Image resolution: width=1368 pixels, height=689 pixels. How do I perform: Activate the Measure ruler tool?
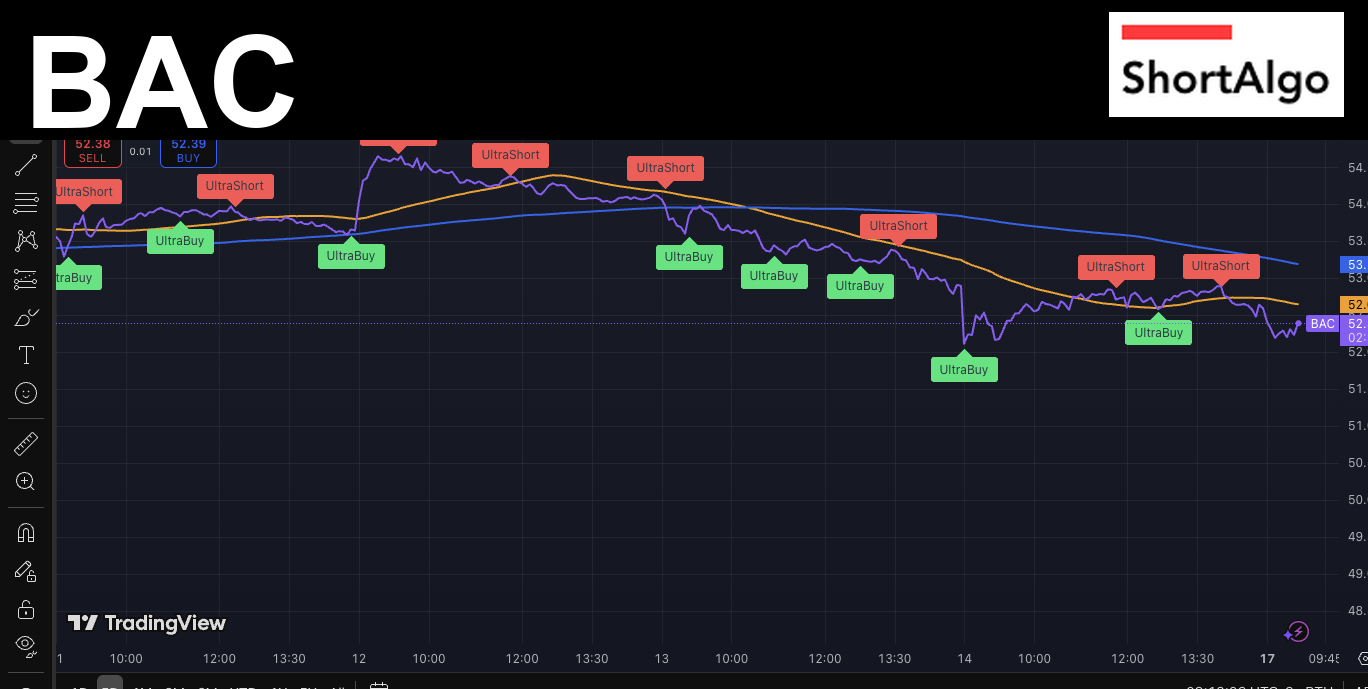[26, 443]
